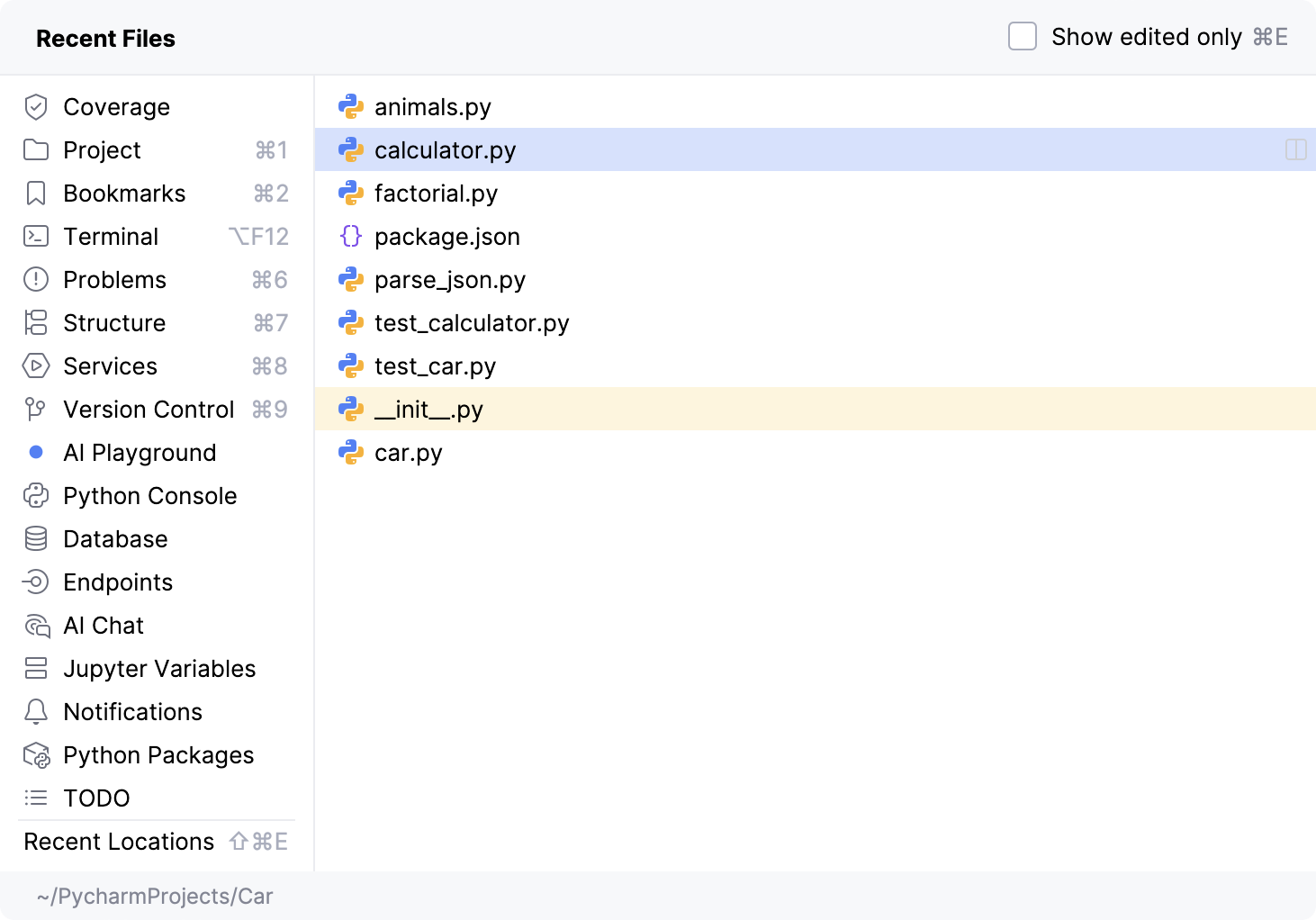
Task: Click the Python Console icon
Action: pos(36,496)
